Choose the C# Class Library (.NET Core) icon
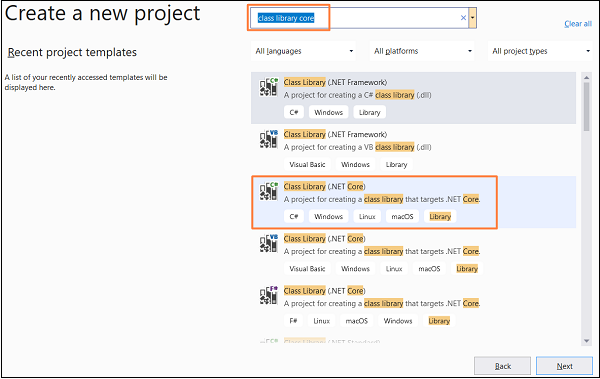 pyautogui.click(x=268, y=191)
